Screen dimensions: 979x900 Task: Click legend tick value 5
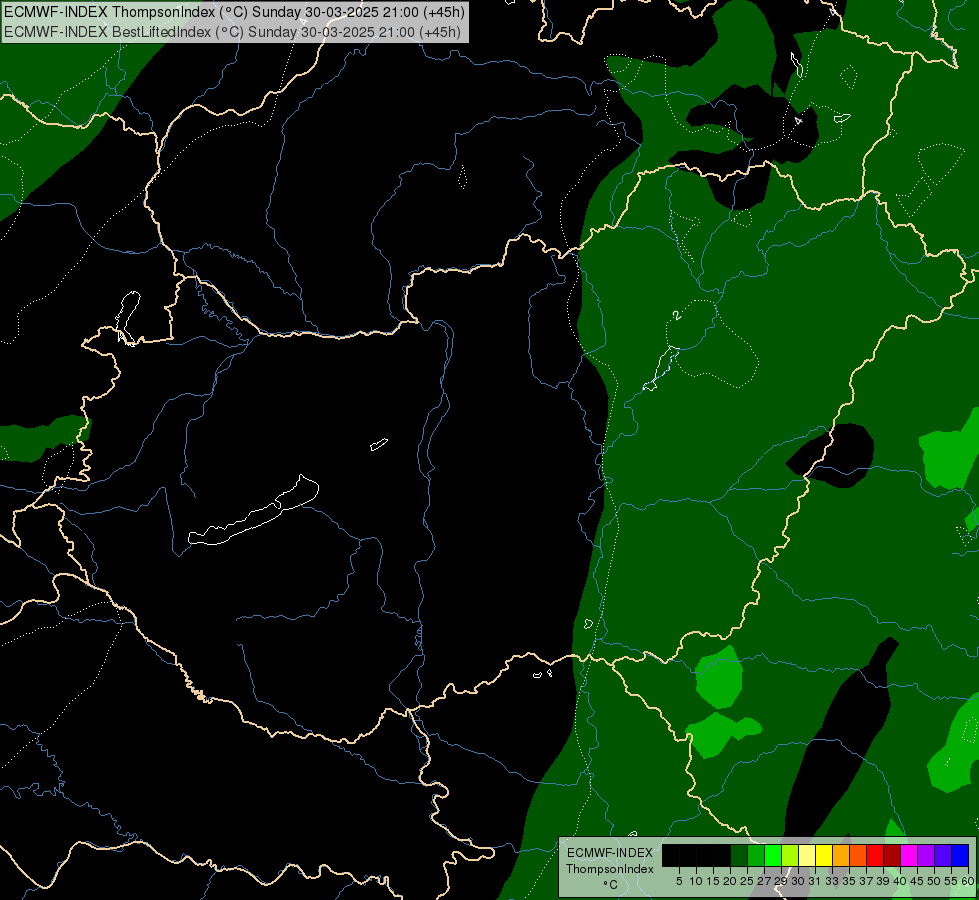[x=679, y=881]
